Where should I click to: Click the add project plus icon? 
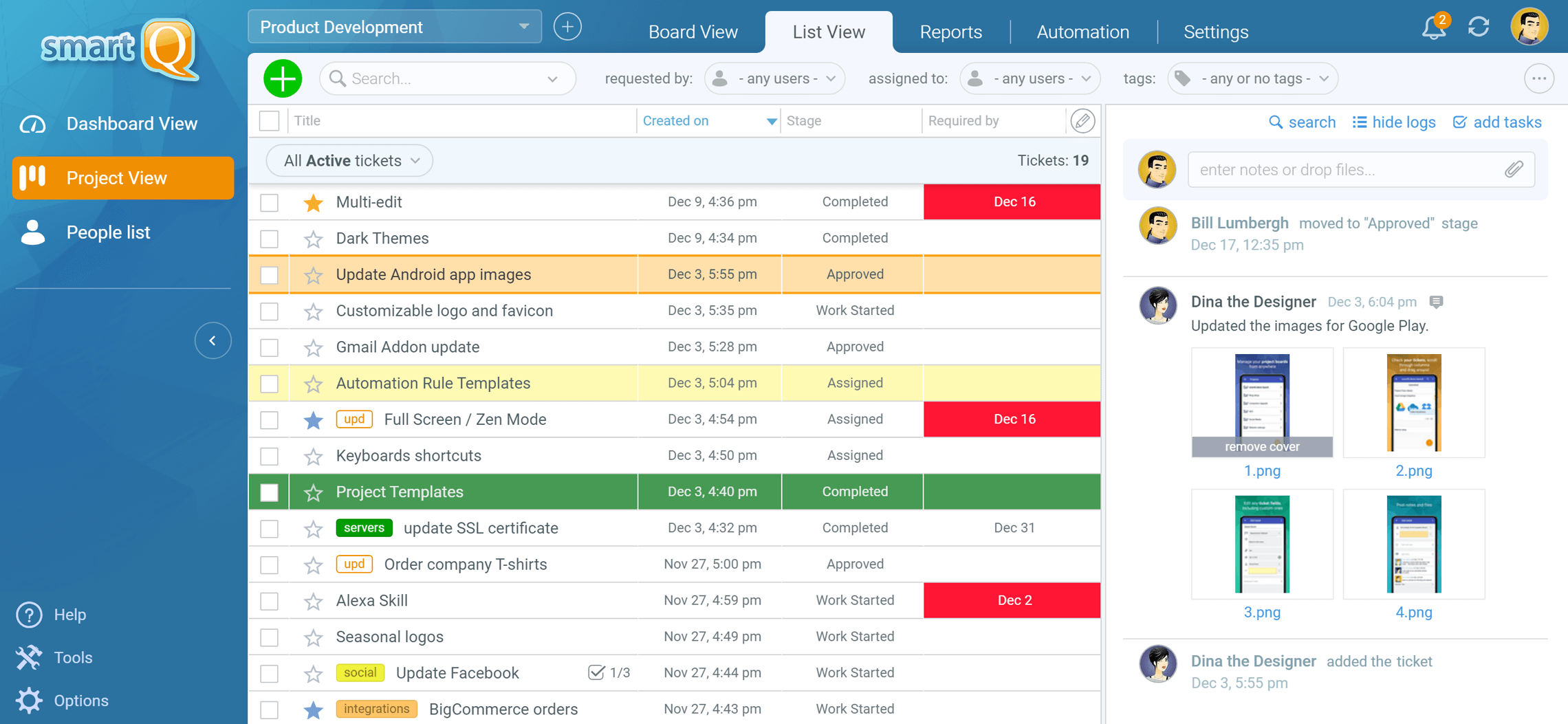pyautogui.click(x=567, y=28)
